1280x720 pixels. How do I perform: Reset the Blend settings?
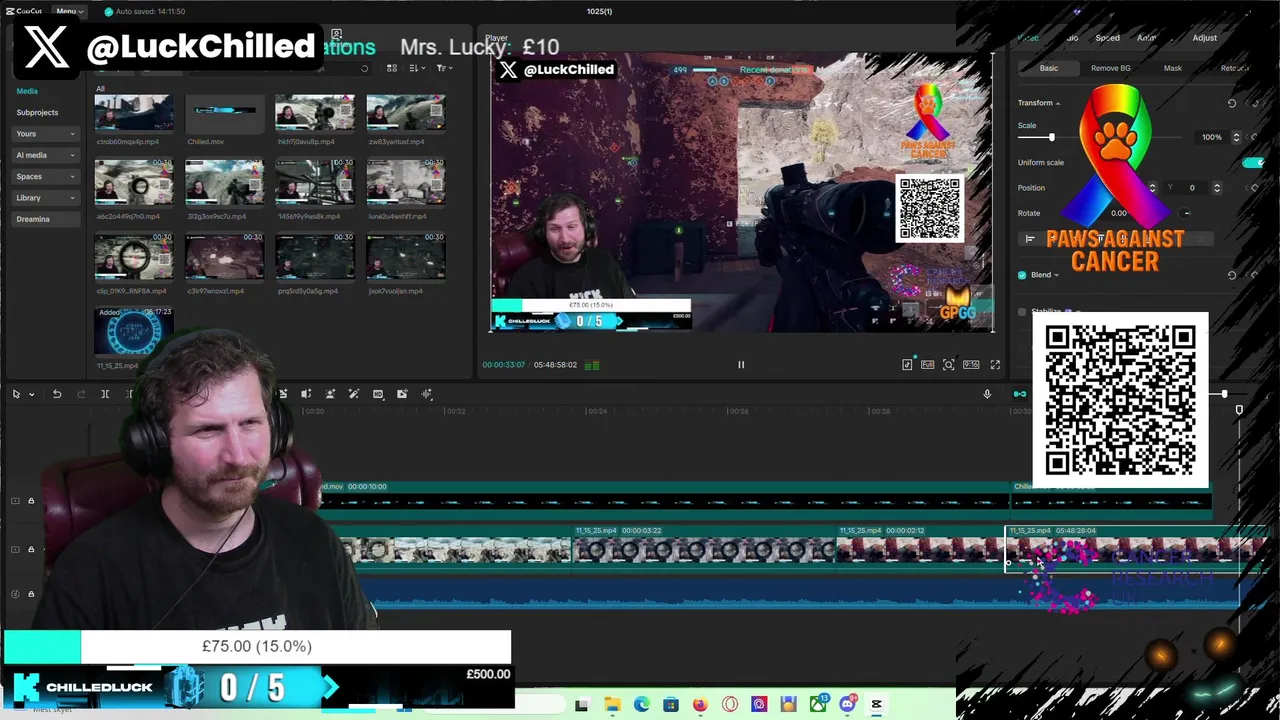click(1232, 275)
